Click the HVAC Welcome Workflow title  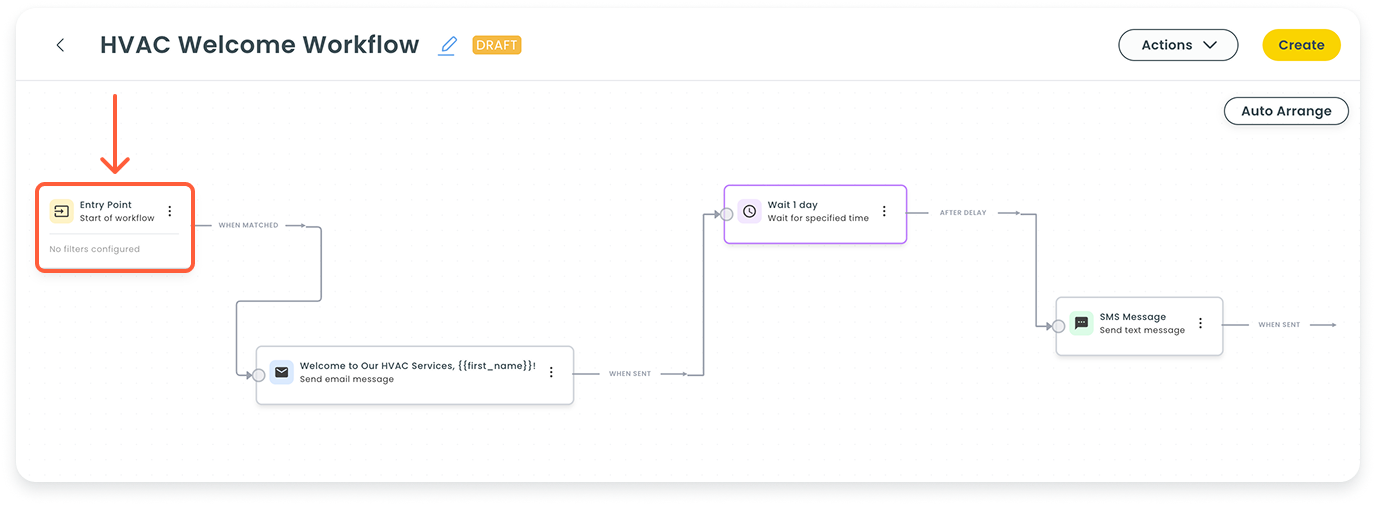[x=260, y=45]
